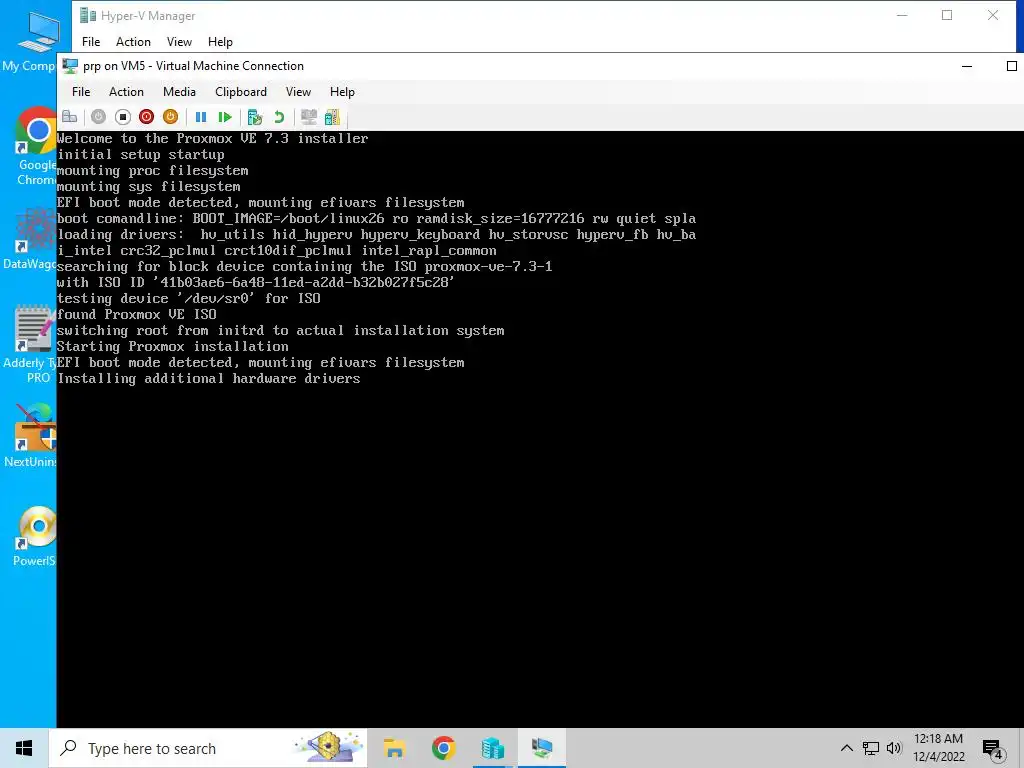Open the network tray icon
This screenshot has height=768, width=1024.
[871, 748]
